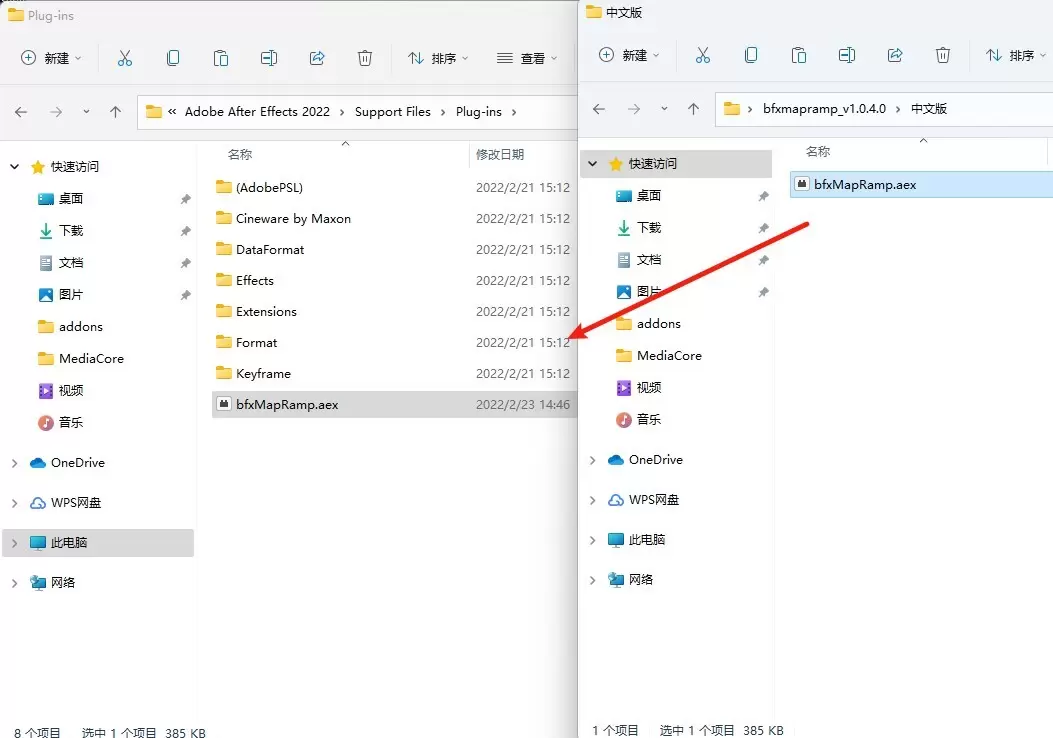Collapse 快速访问 in the 中文版 window sidebar
1053x738 pixels.
593,164
